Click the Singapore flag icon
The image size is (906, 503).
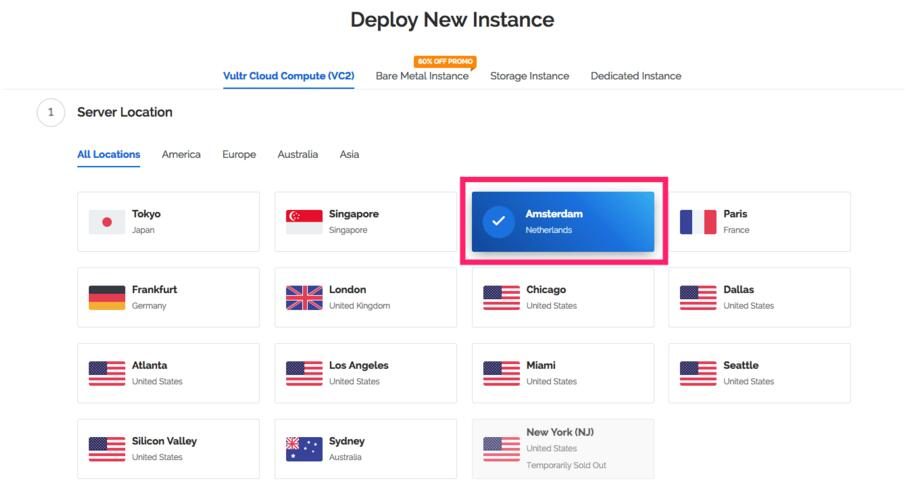tap(304, 222)
